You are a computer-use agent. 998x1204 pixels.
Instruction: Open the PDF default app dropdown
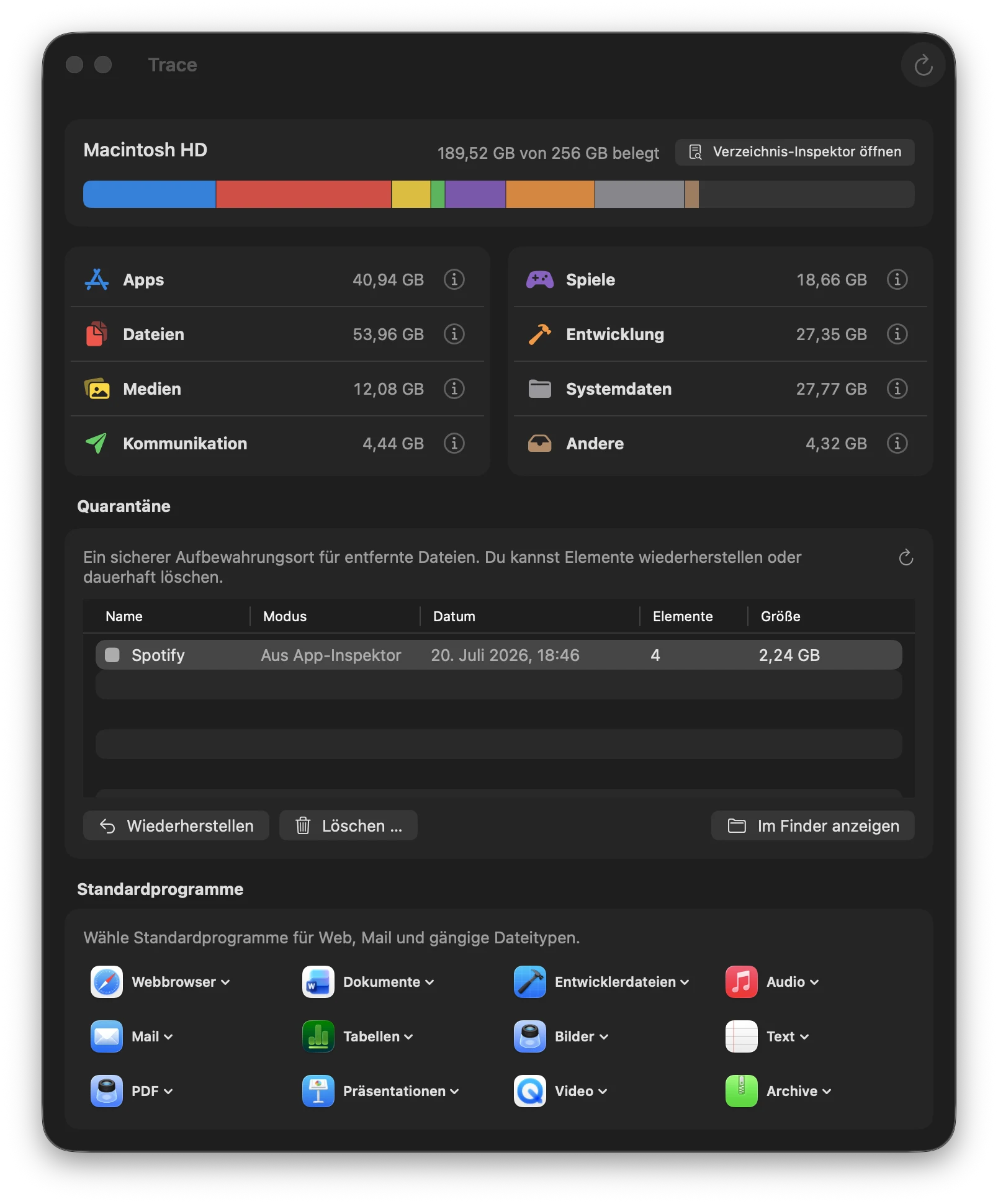pos(152,1091)
